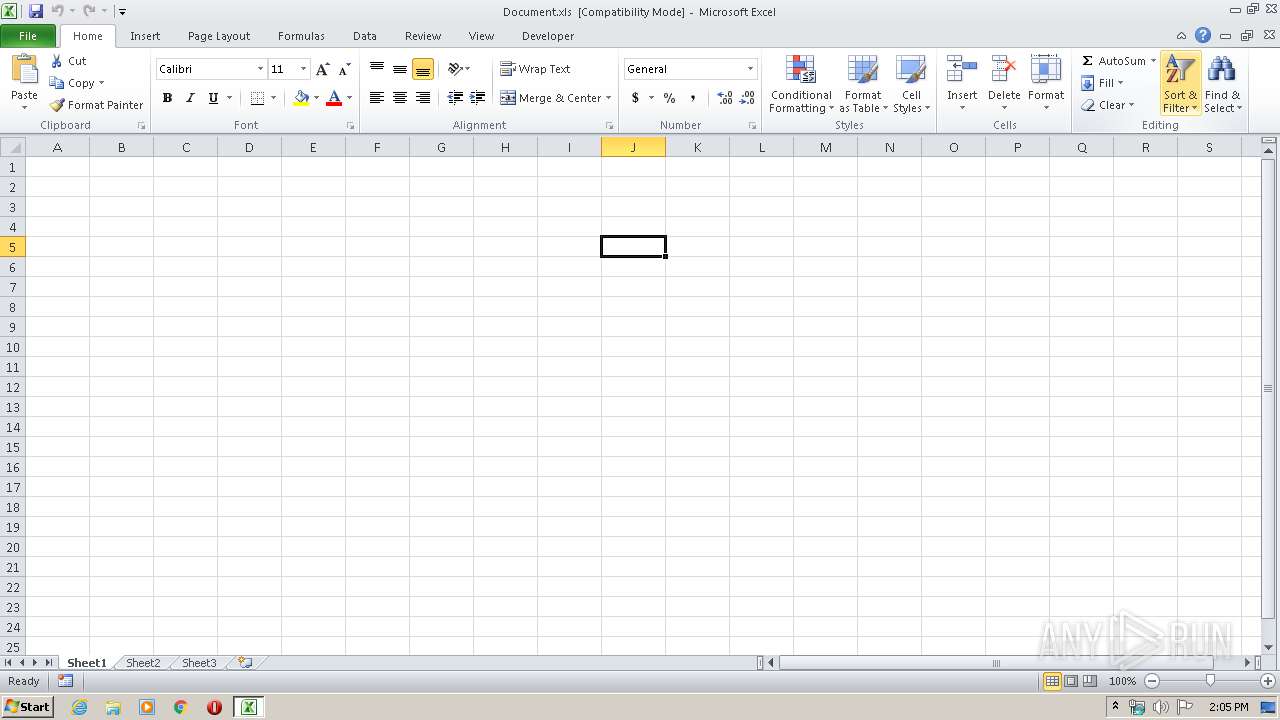Toggle Wrap Text
Image resolution: width=1280 pixels, height=720 pixels.
click(x=535, y=69)
